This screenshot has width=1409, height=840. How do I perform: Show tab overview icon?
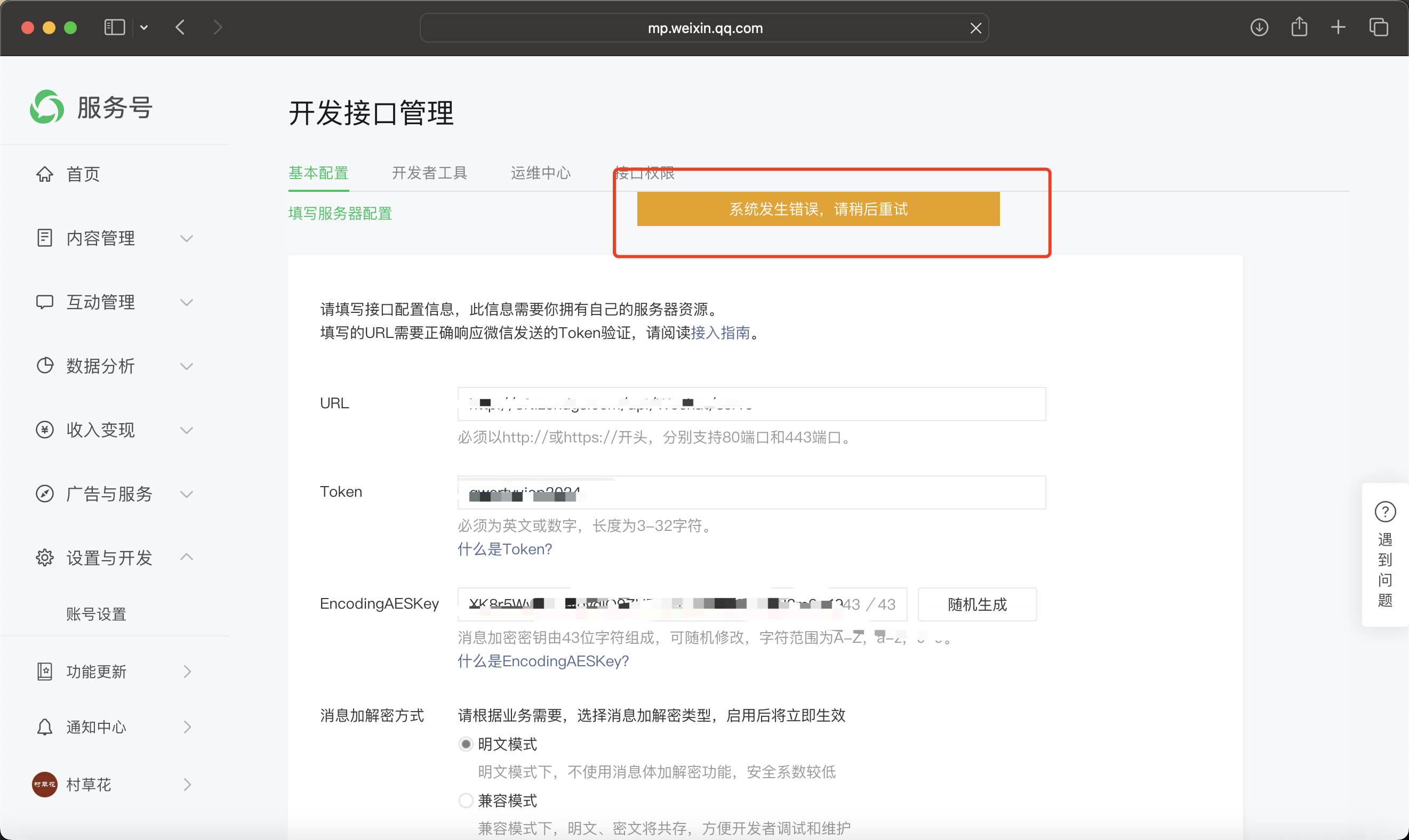(1379, 27)
